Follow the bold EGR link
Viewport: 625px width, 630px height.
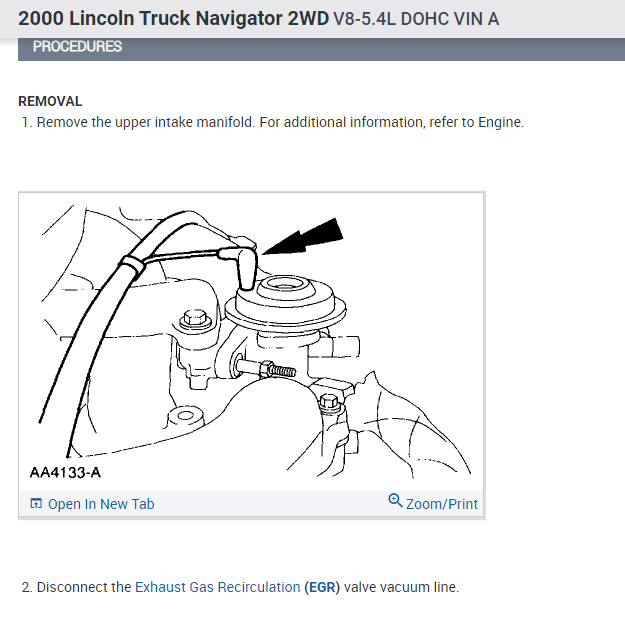click(x=322, y=587)
